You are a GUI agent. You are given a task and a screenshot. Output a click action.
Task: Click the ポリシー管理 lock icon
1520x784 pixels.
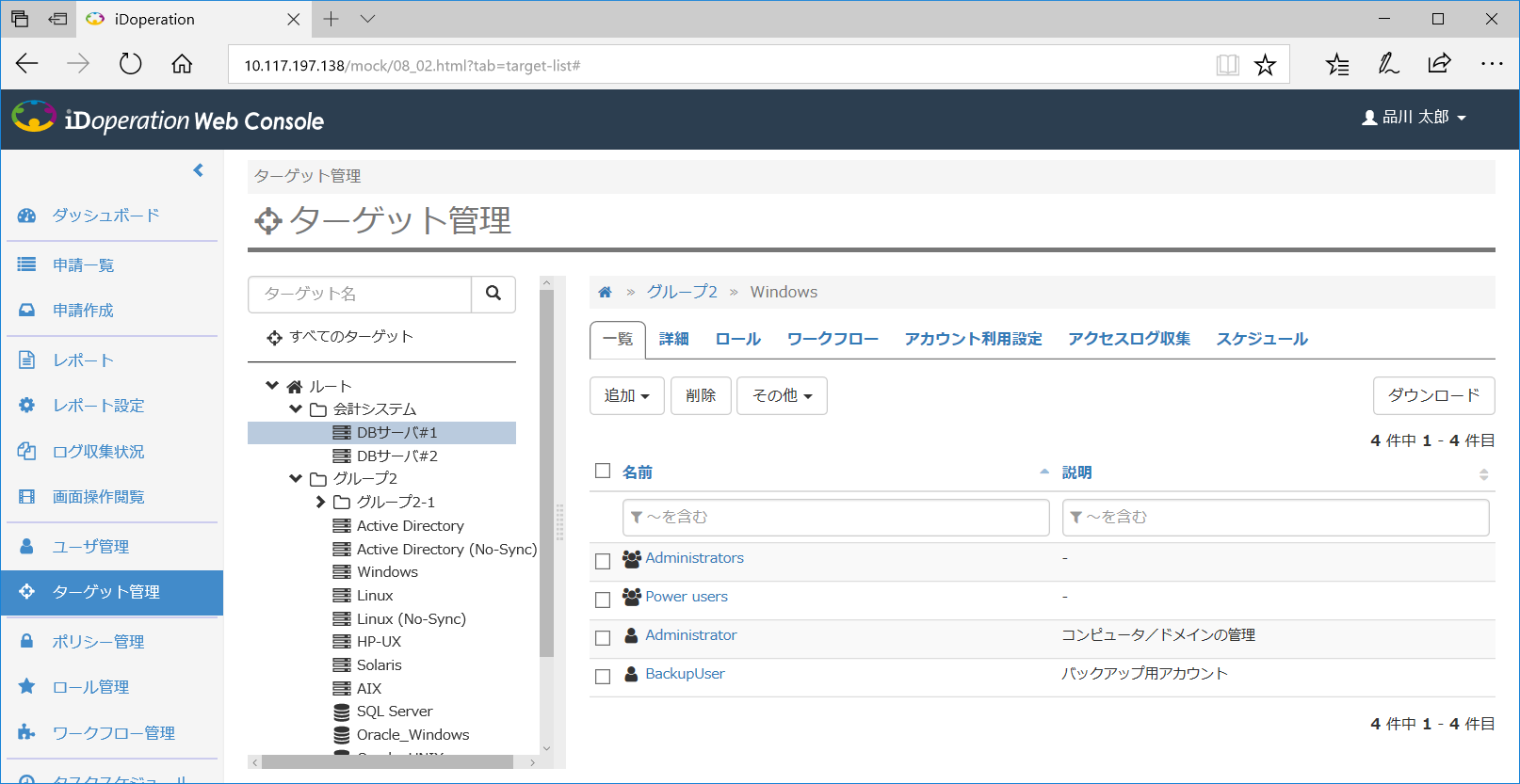point(27,641)
